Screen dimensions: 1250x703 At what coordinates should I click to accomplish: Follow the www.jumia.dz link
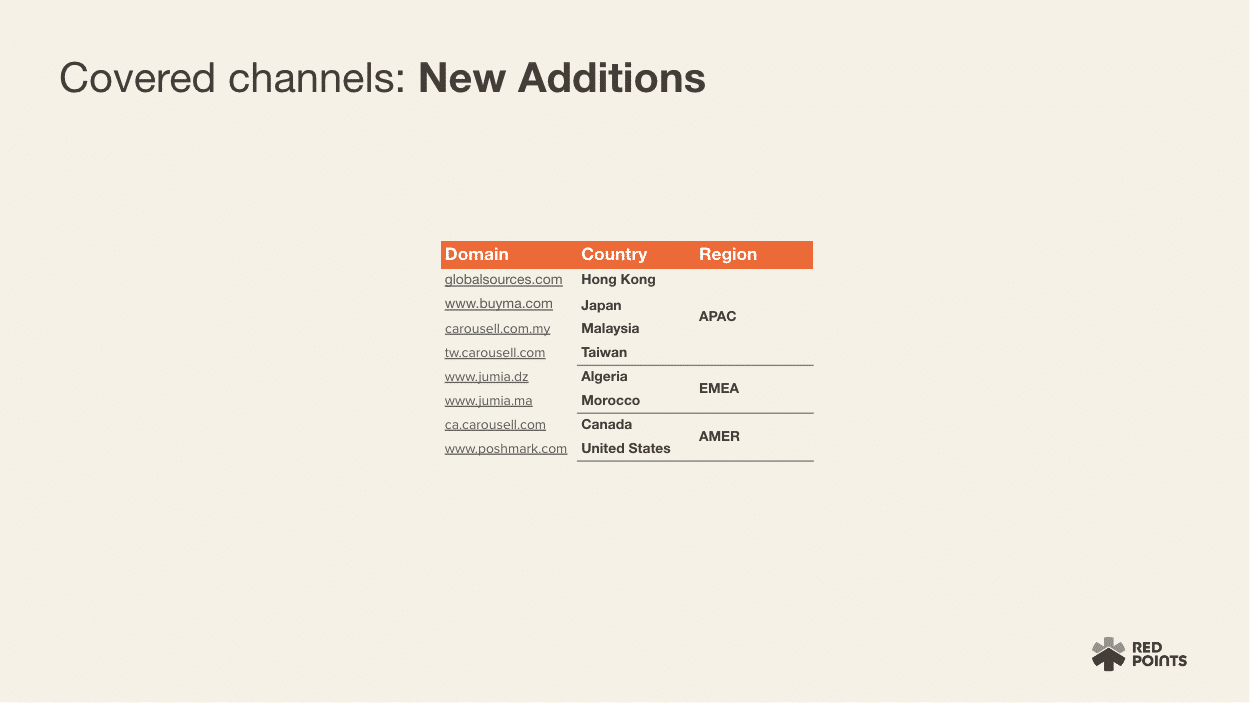coord(487,377)
